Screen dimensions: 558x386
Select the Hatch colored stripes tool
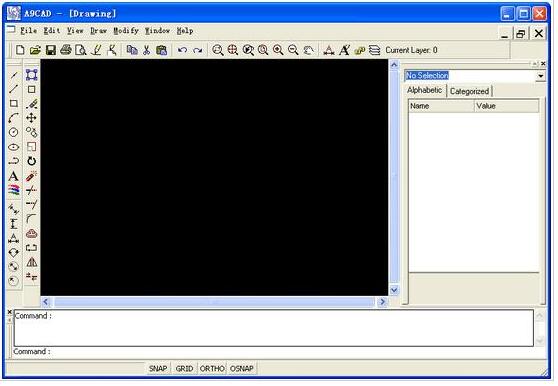(x=14, y=190)
